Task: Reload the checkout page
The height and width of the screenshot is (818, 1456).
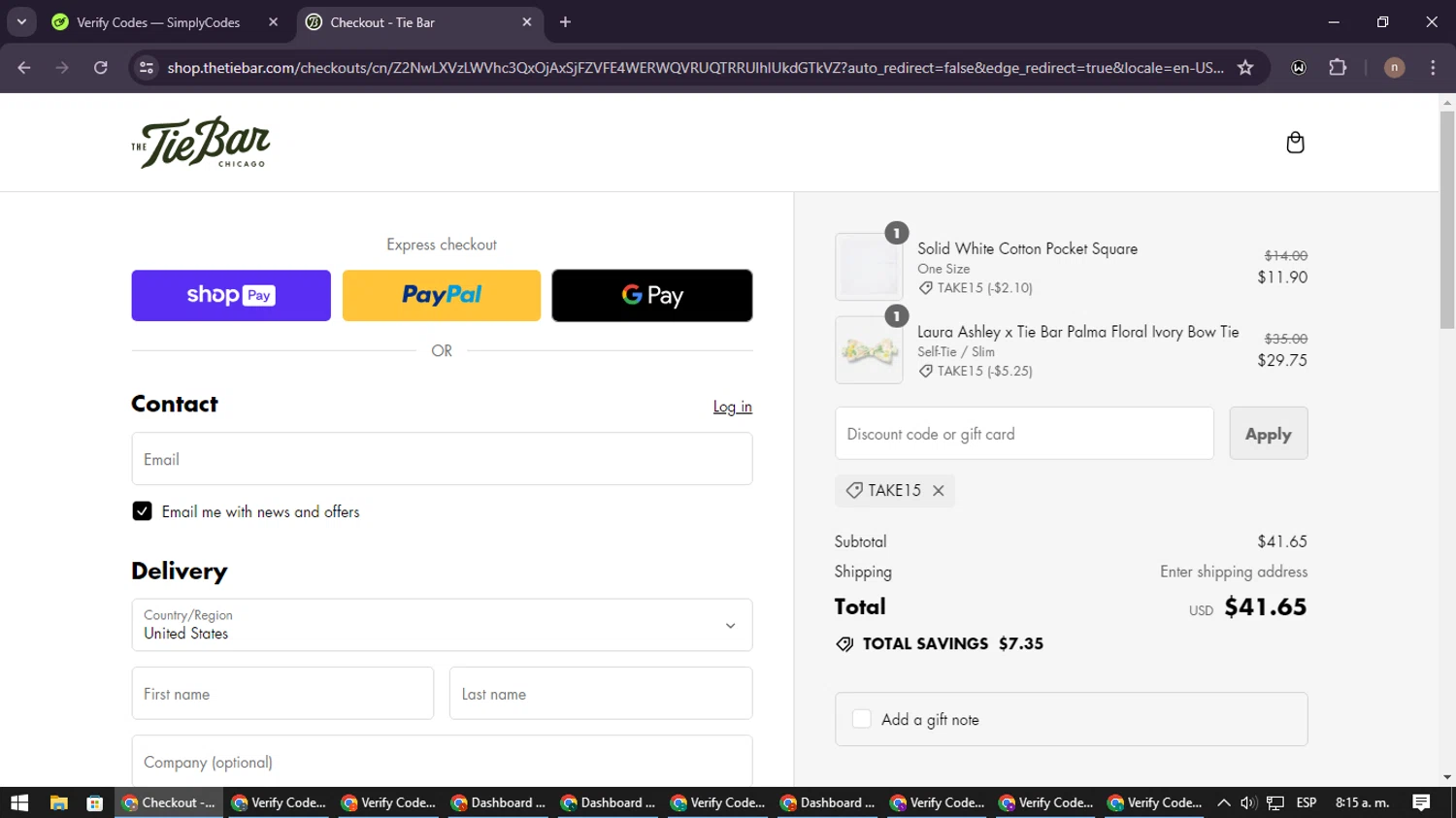Action: click(101, 68)
